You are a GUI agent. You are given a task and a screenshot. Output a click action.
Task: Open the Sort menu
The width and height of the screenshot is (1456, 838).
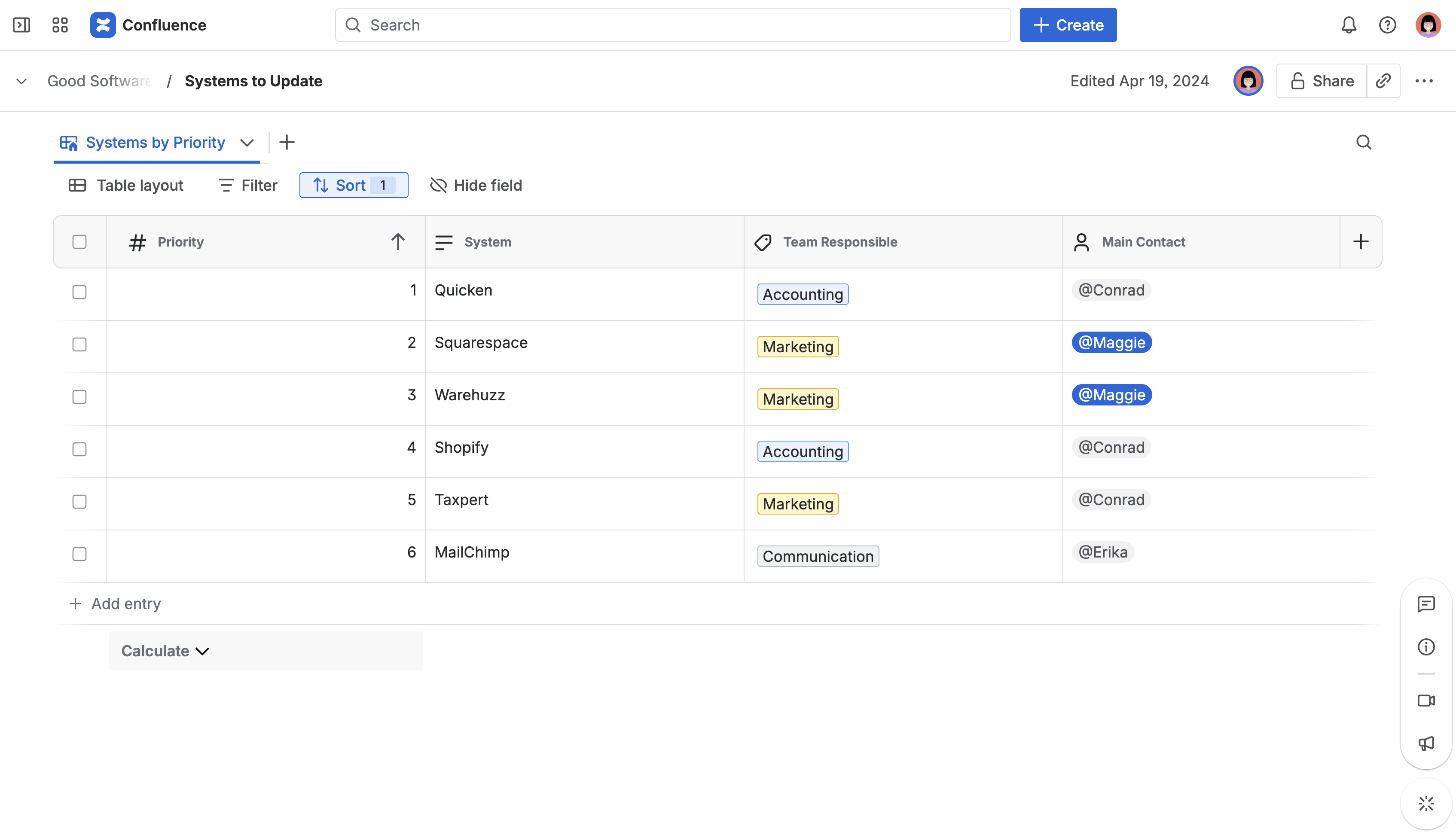point(353,185)
